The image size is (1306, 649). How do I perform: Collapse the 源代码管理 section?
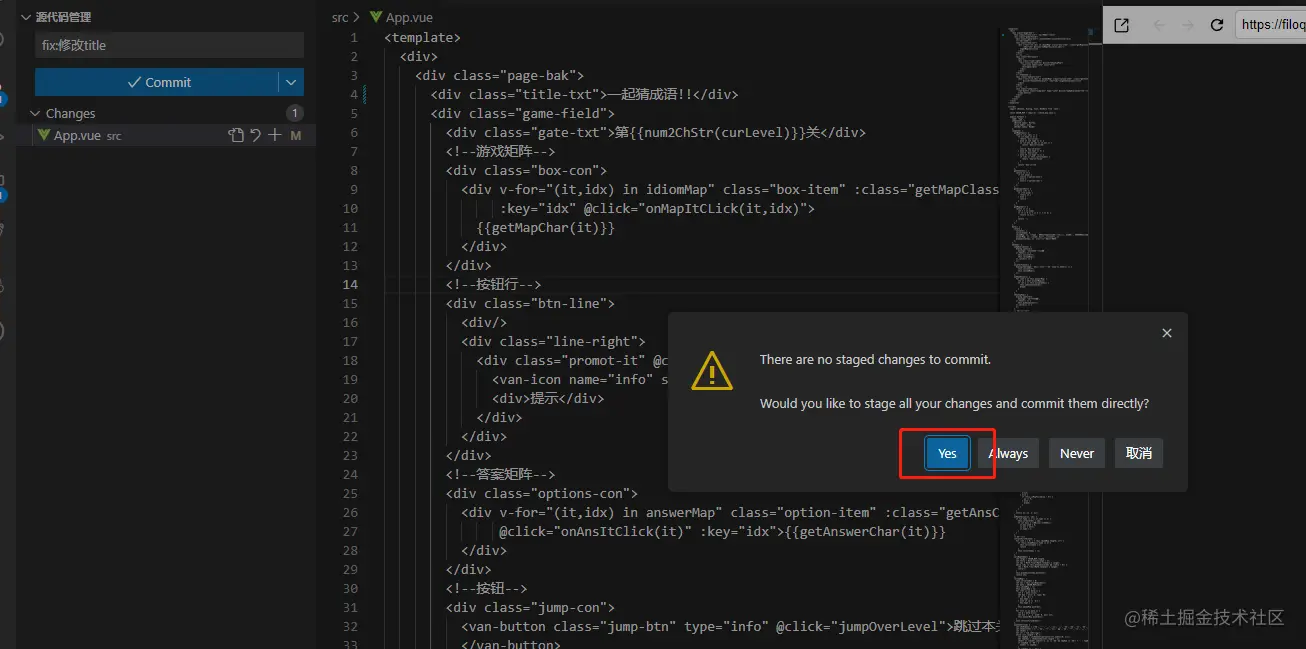(25, 17)
